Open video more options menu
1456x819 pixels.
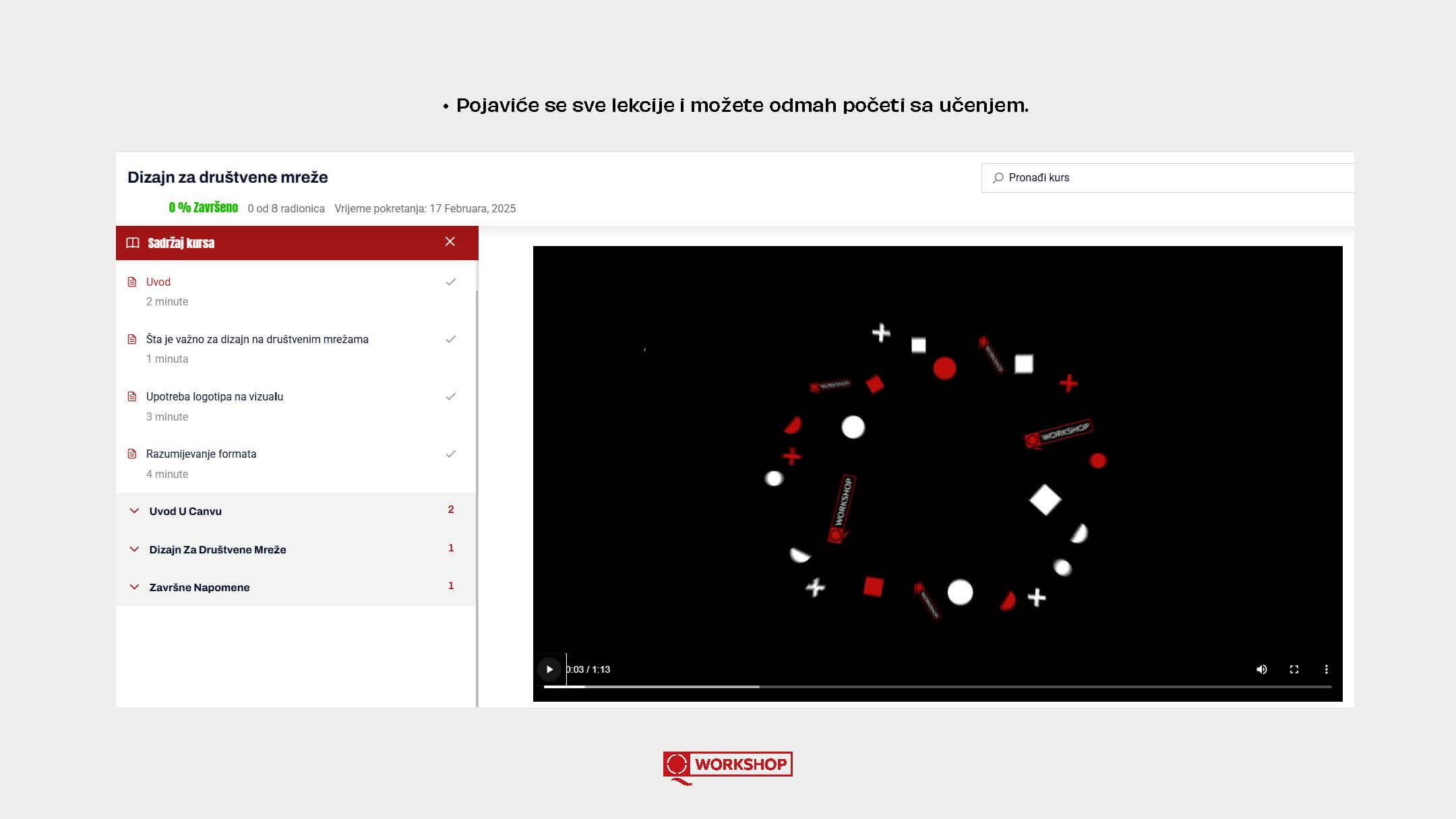coord(1326,669)
